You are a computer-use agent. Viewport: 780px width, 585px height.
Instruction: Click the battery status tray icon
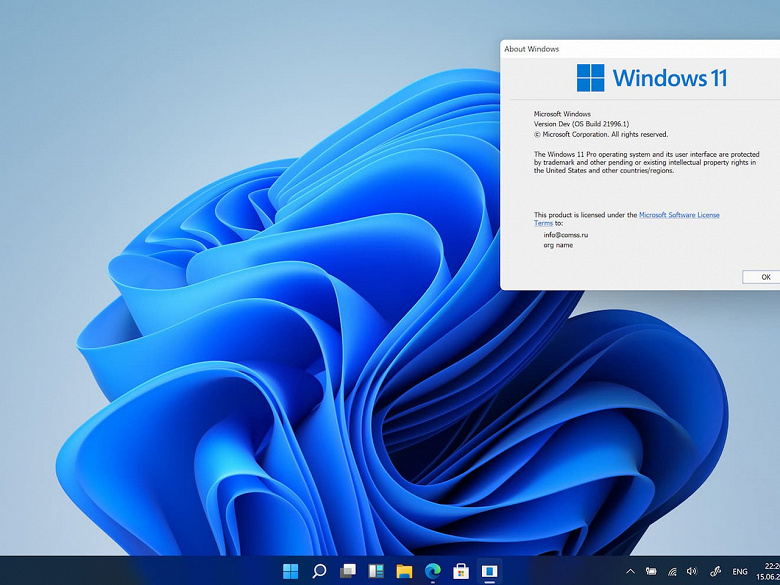tap(651, 571)
